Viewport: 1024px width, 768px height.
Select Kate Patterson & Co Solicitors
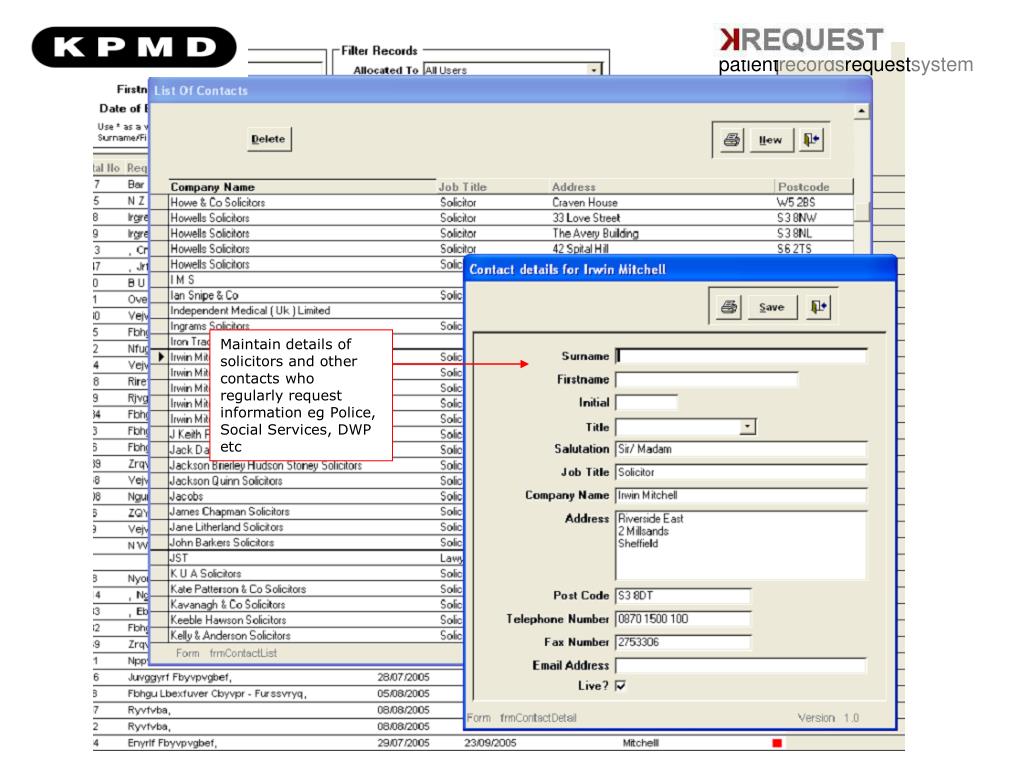coord(316,589)
